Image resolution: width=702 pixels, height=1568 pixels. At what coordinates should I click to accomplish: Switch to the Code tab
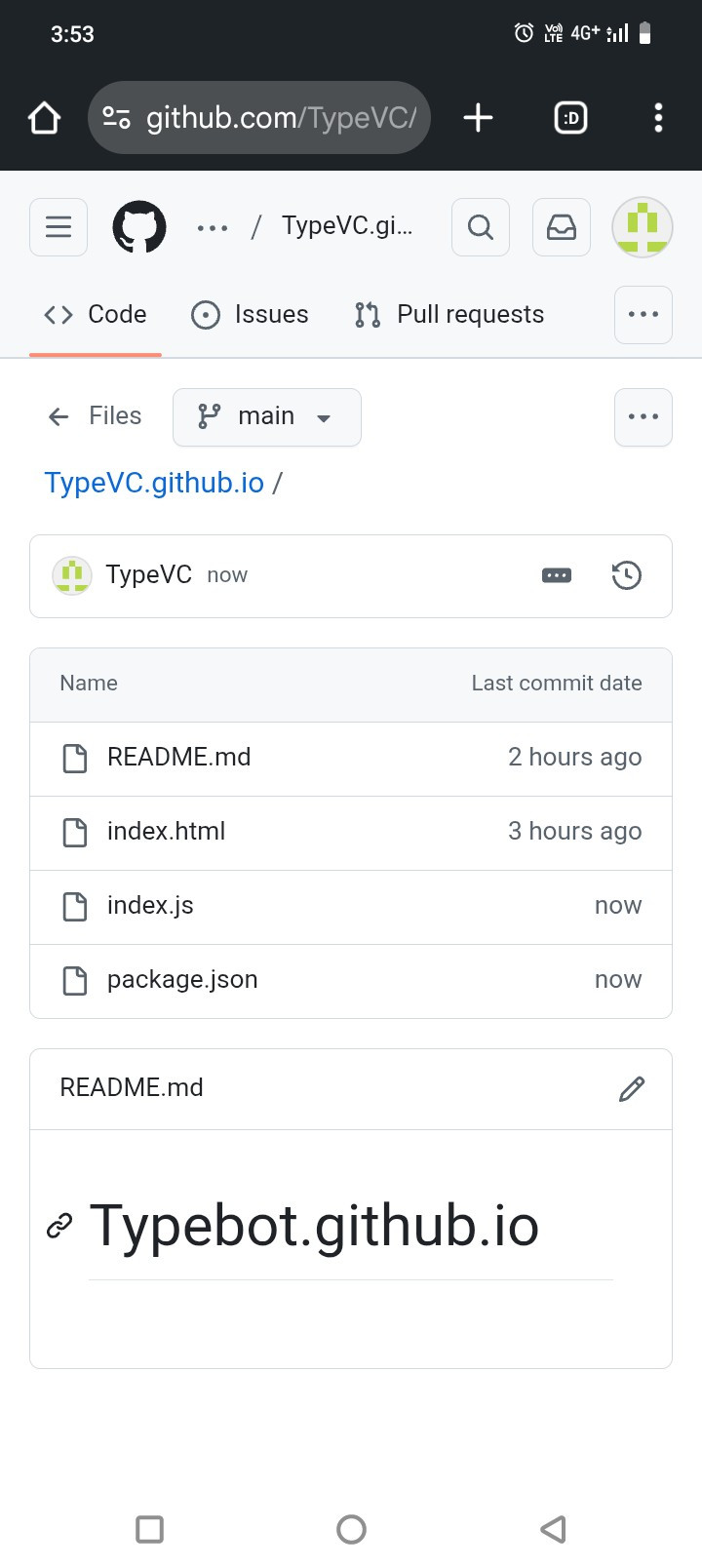point(96,314)
